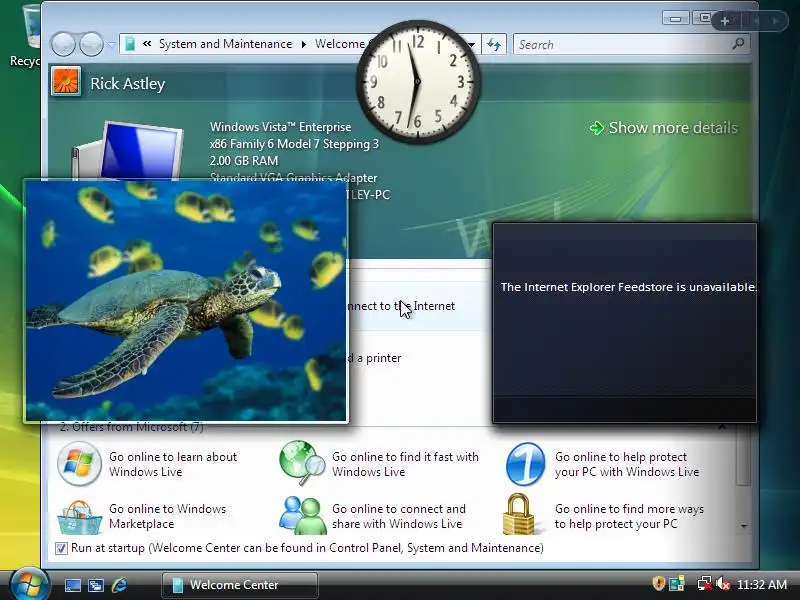Screen dimensions: 800x600
Task: Open the network computers tray icon
Action: click(677, 584)
